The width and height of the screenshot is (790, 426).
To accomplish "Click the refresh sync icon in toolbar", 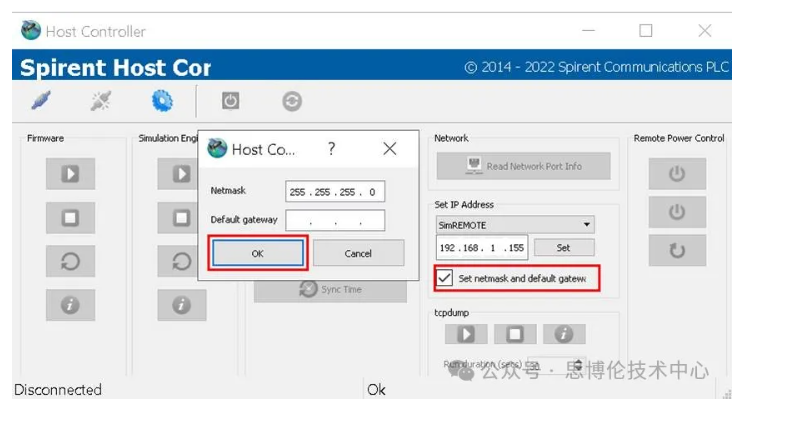I will point(292,101).
